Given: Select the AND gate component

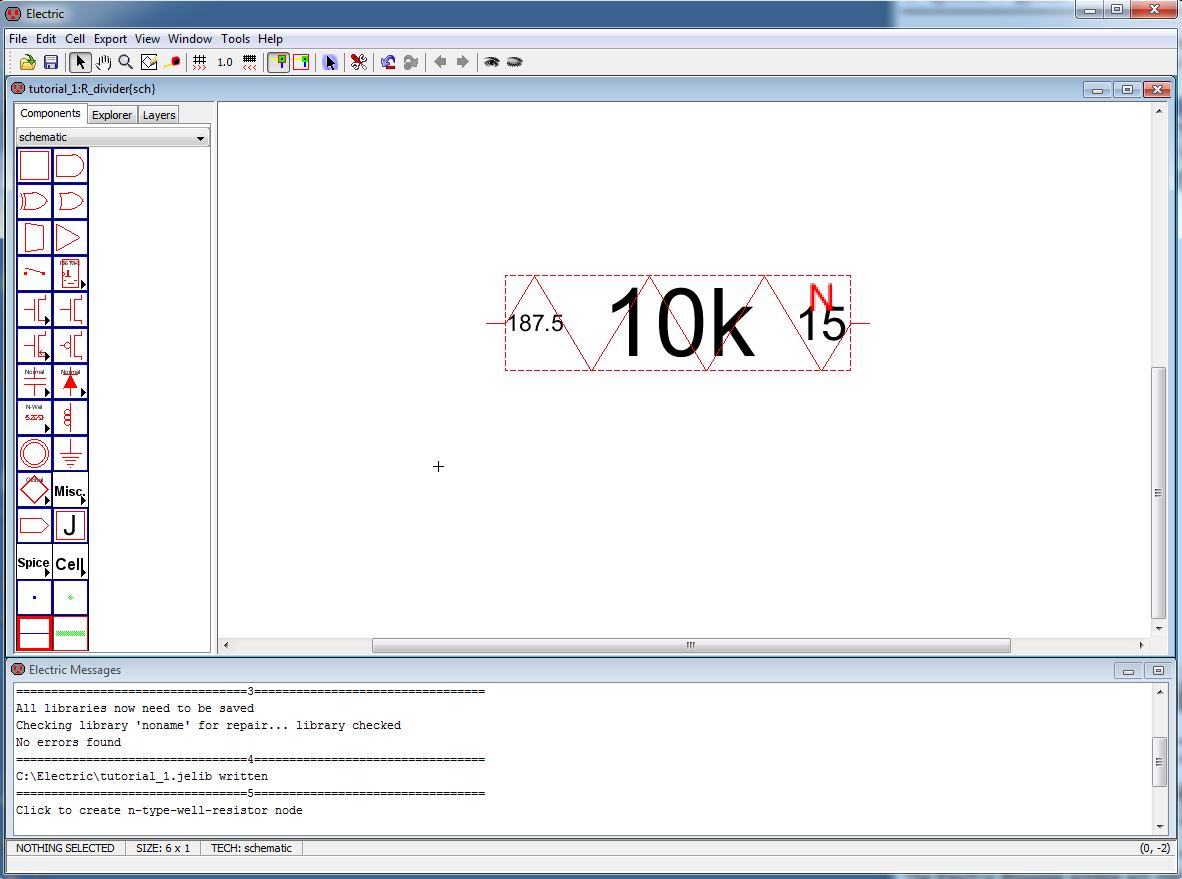Looking at the screenshot, I should (70, 166).
